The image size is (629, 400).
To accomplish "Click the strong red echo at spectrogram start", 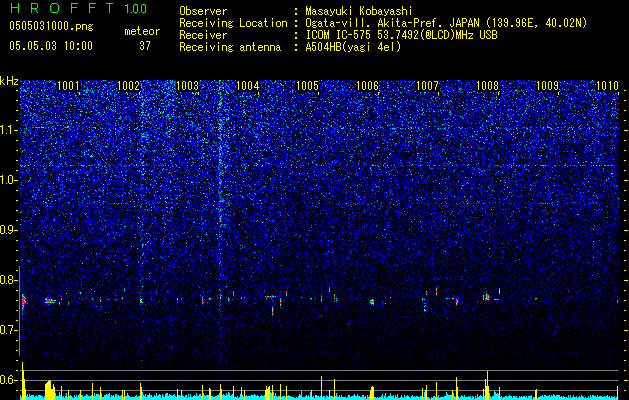I will 23,301.
